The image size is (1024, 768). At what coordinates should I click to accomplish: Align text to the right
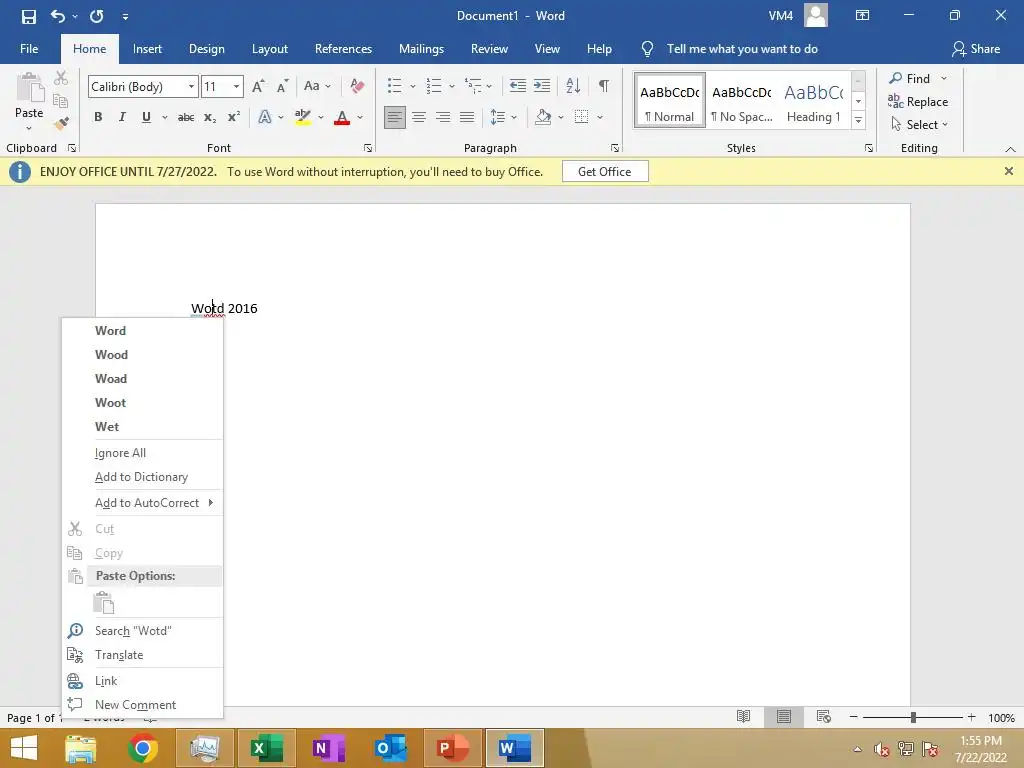pos(443,117)
